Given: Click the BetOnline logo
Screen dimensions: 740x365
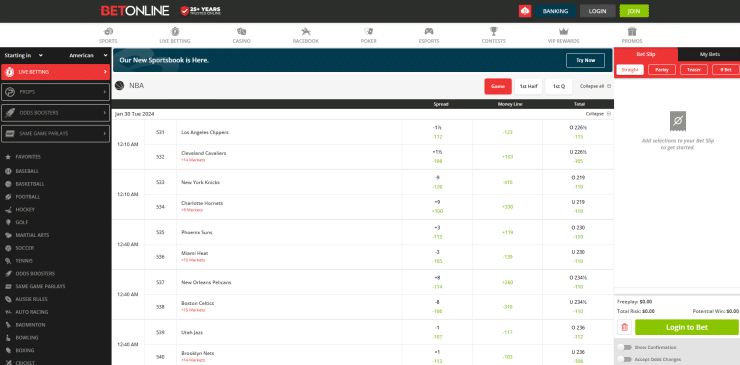Looking at the screenshot, I should click(135, 10).
